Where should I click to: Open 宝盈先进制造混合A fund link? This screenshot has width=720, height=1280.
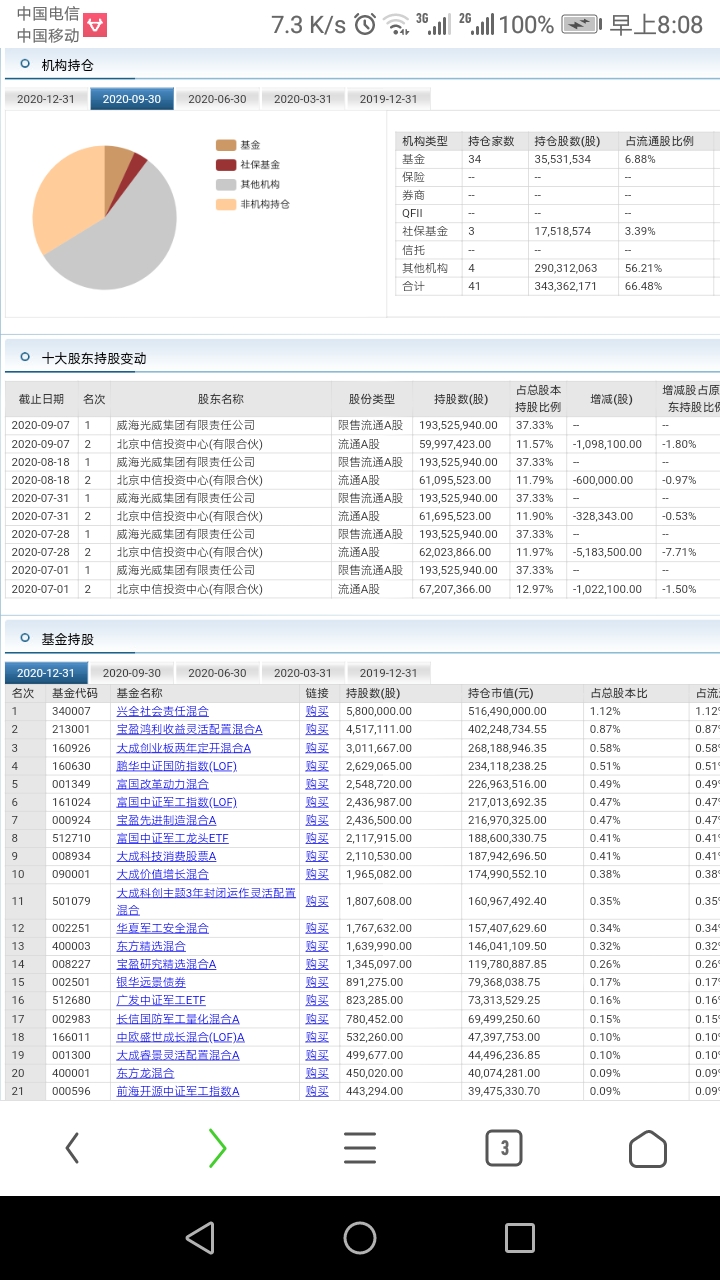pos(166,820)
